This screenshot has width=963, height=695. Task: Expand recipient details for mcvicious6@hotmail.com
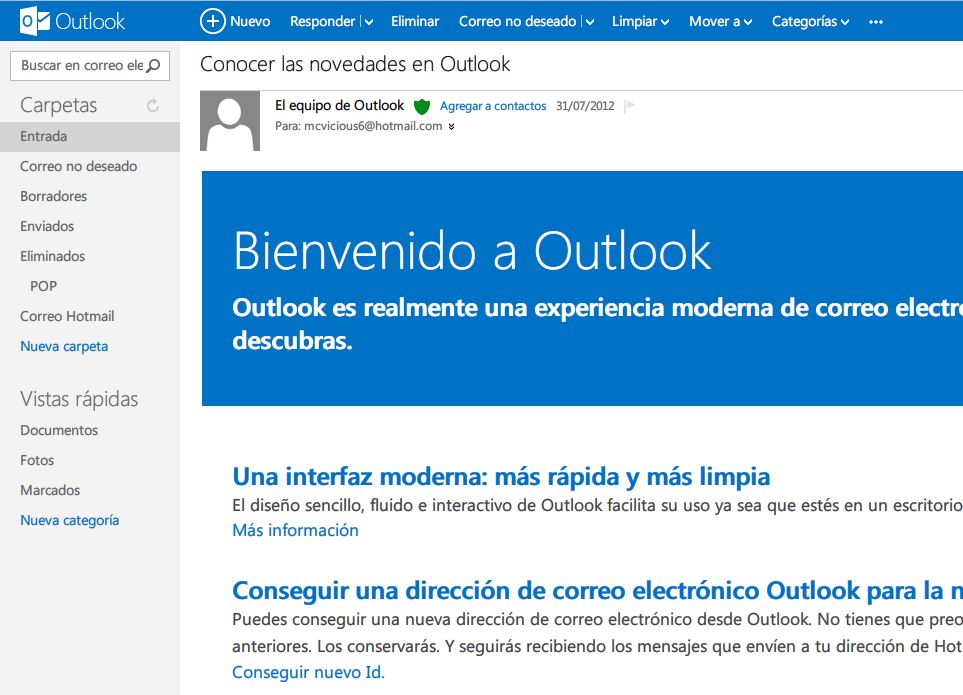coord(451,126)
